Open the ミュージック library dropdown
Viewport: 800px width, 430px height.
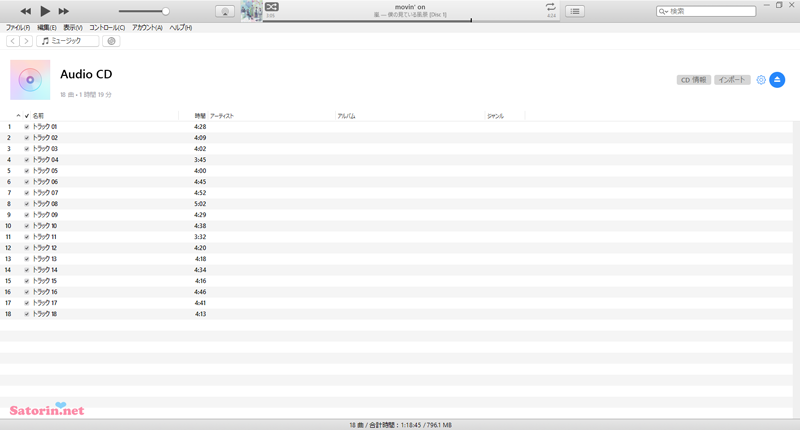point(67,41)
